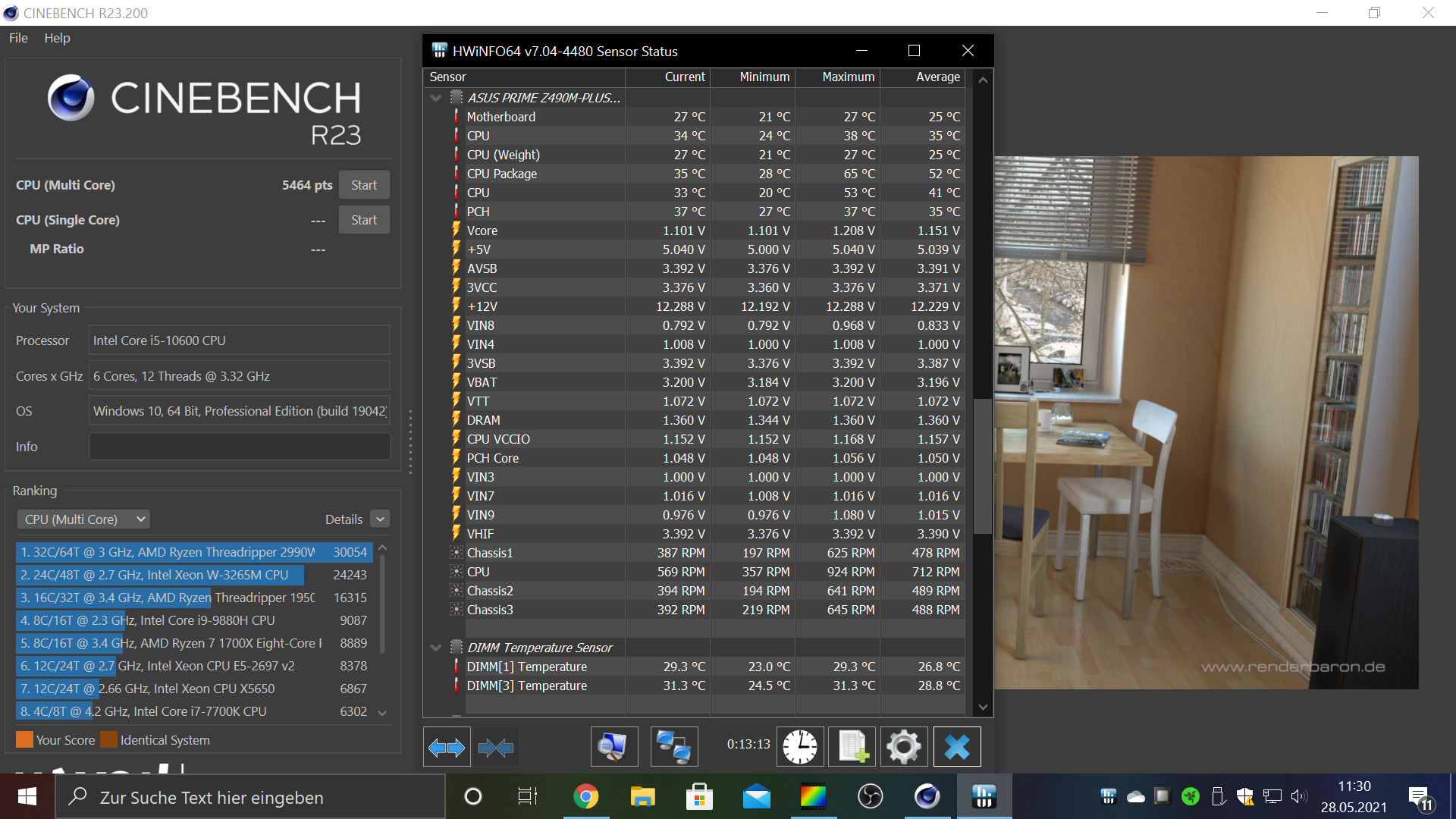
Task: Open HWiNFO remote center network icon
Action: coord(673,748)
